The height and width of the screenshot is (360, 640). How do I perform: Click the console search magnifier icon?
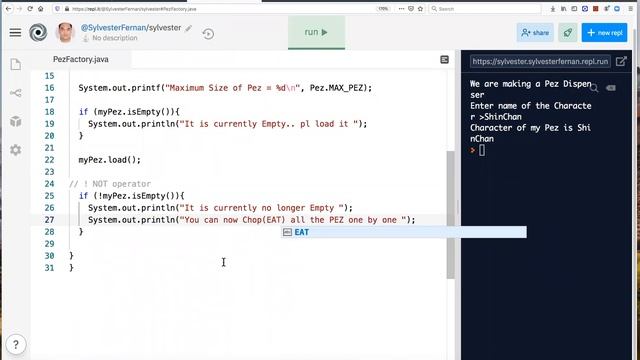(594, 88)
